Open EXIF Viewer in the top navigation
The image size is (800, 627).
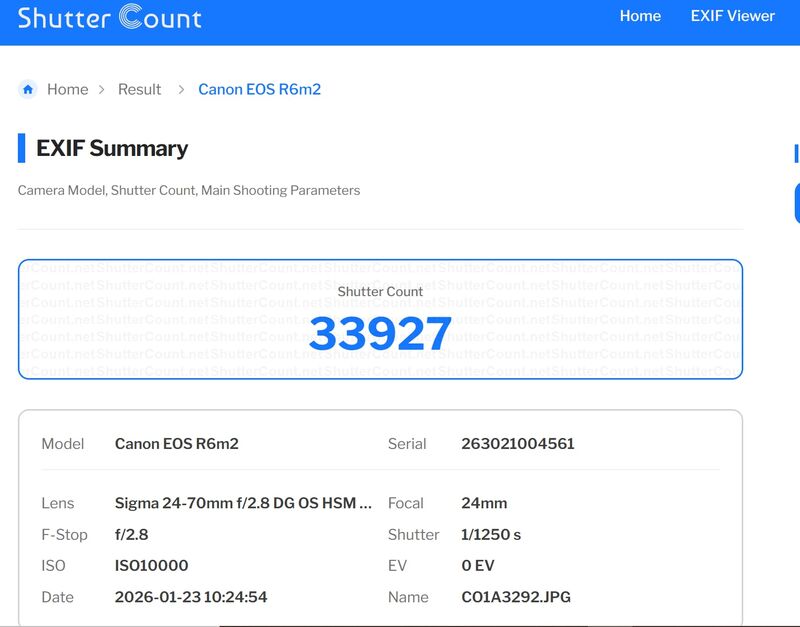point(732,16)
